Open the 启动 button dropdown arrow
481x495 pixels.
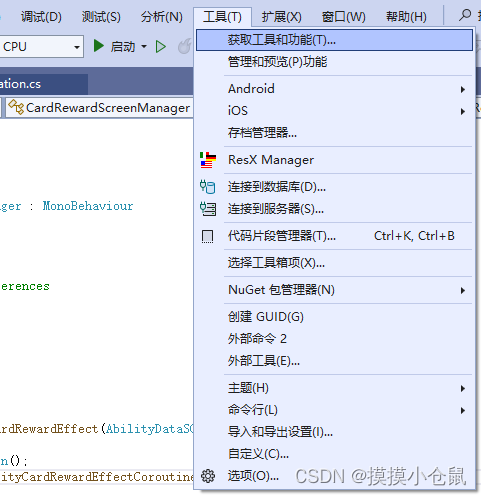144,46
